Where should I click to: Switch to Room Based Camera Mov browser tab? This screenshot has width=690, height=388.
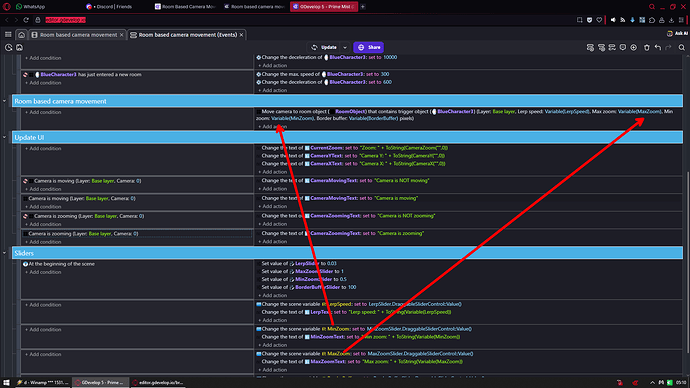185,7
